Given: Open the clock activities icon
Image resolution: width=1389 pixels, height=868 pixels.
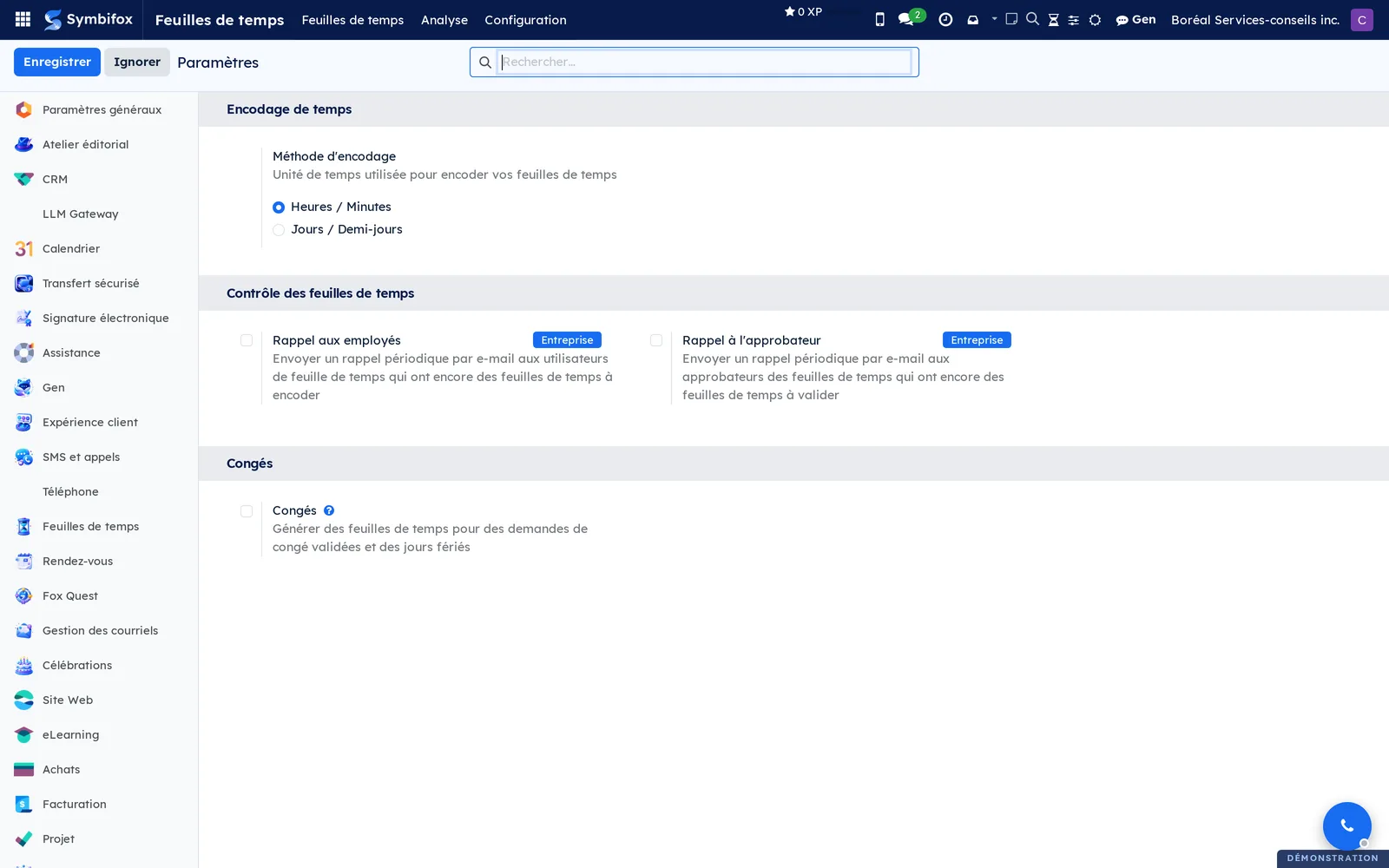Looking at the screenshot, I should point(945,19).
